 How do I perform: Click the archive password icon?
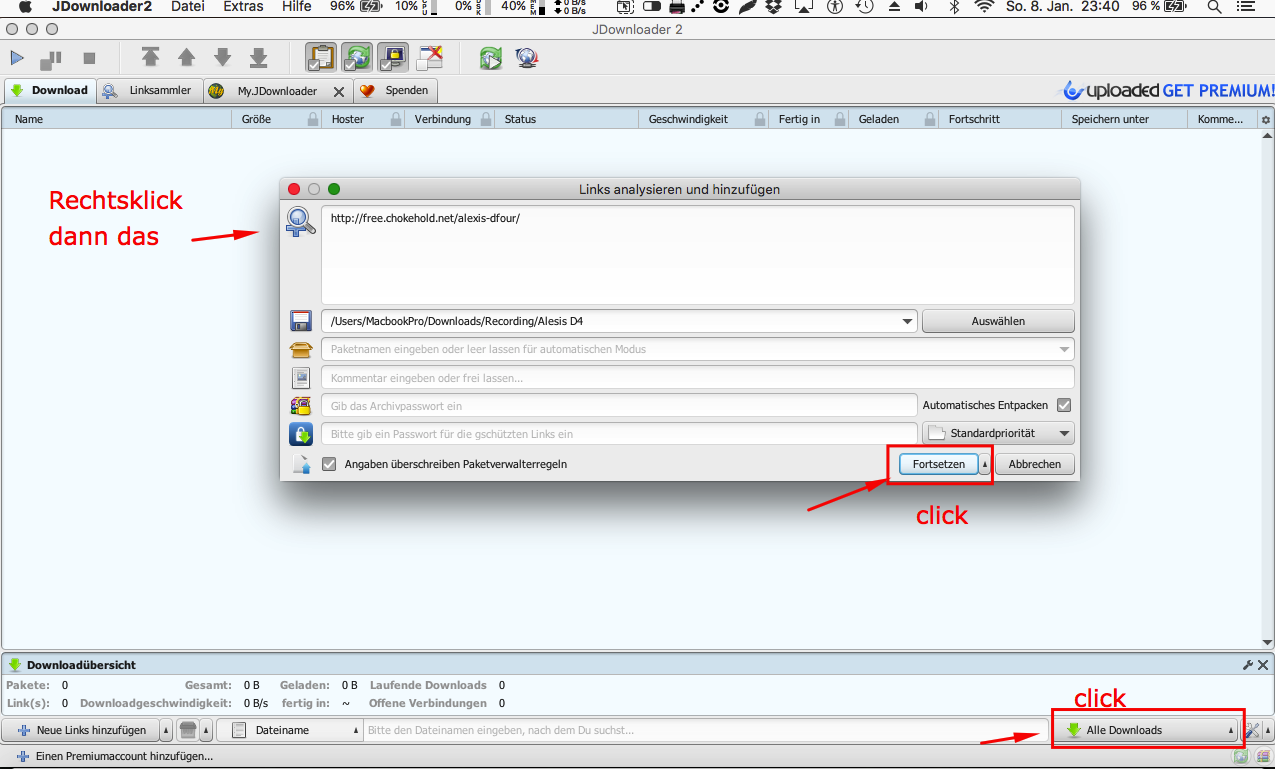click(x=301, y=406)
